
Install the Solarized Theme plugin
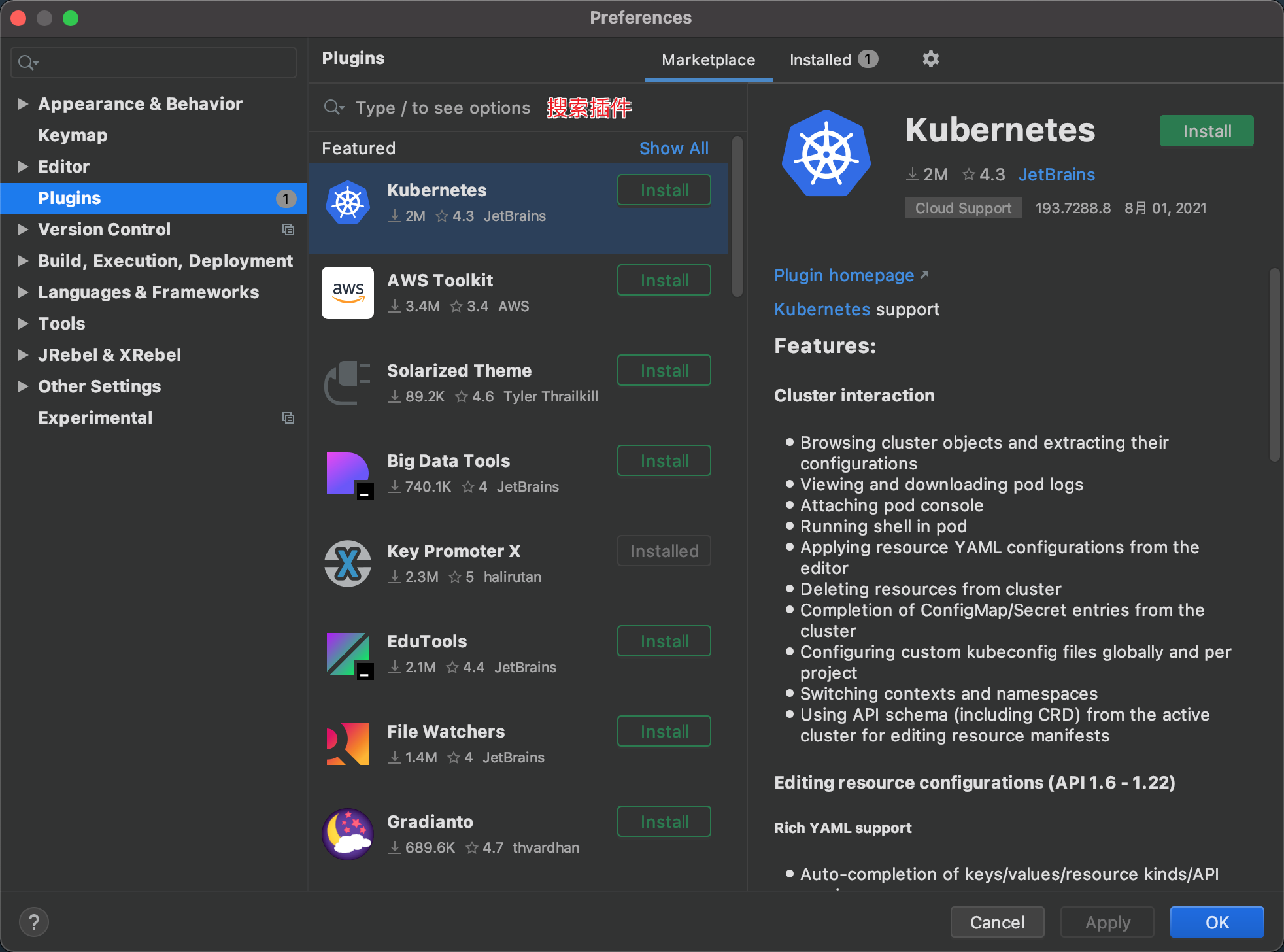[664, 370]
